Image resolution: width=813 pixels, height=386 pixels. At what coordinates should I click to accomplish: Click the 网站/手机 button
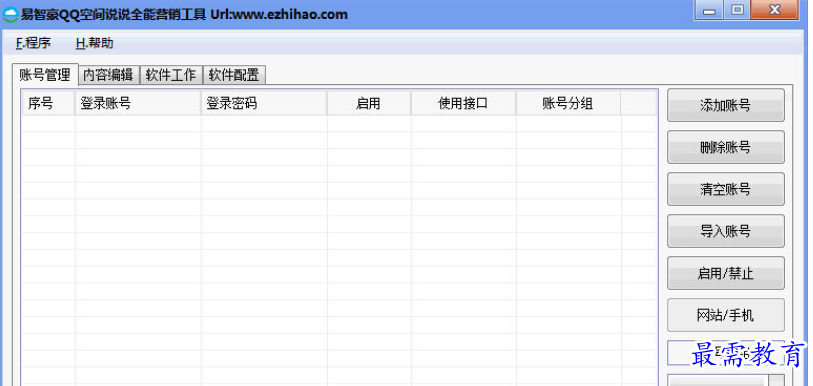[x=725, y=315]
